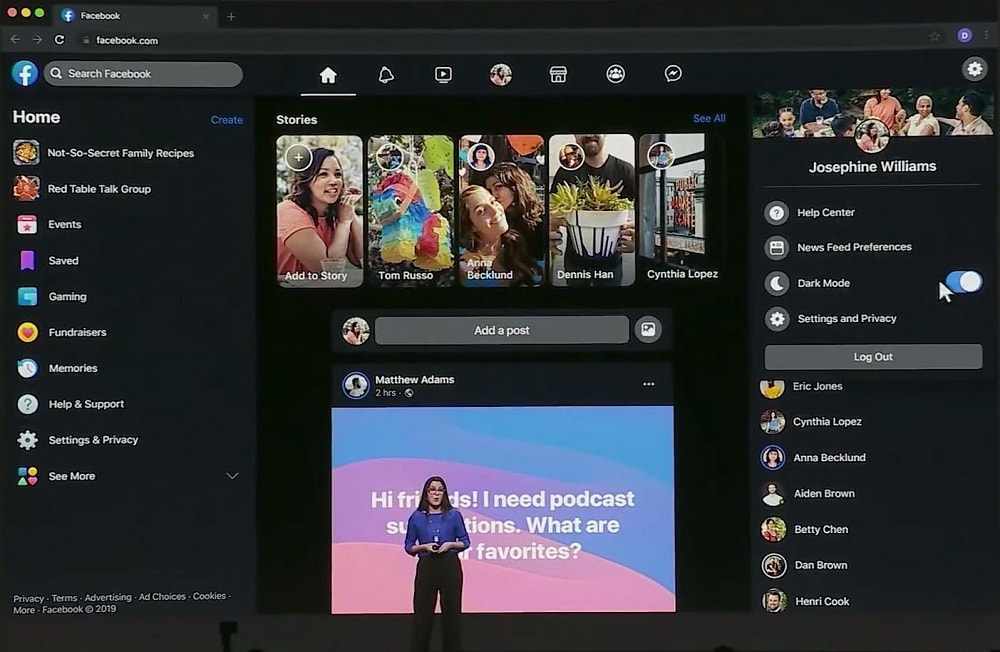Open the Home tab icon
The width and height of the screenshot is (1000, 652).
[x=328, y=75]
